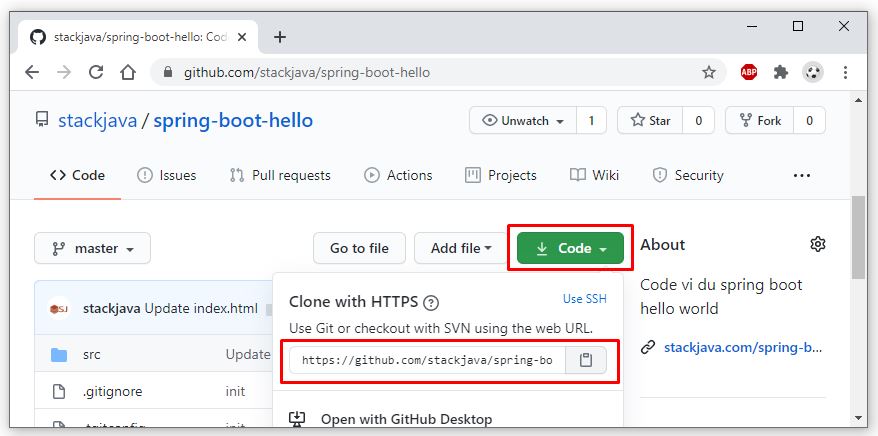Open the ABP Adblock Plus extension
Screen dimensions: 878x436
(x=749, y=72)
